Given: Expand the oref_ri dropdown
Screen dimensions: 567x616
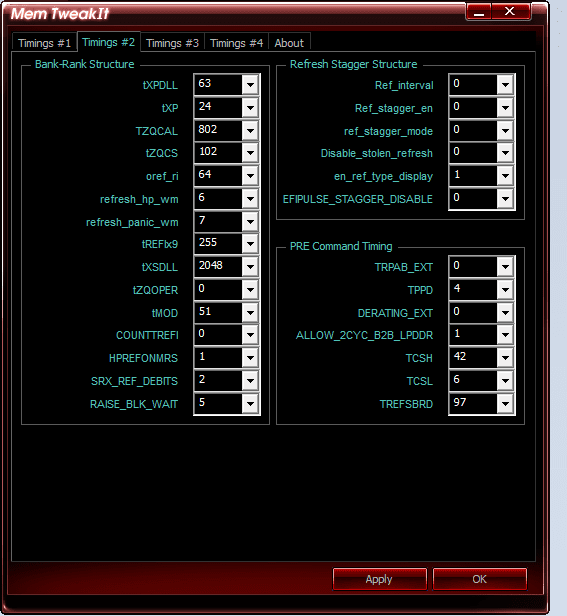Looking at the screenshot, I should (250, 176).
